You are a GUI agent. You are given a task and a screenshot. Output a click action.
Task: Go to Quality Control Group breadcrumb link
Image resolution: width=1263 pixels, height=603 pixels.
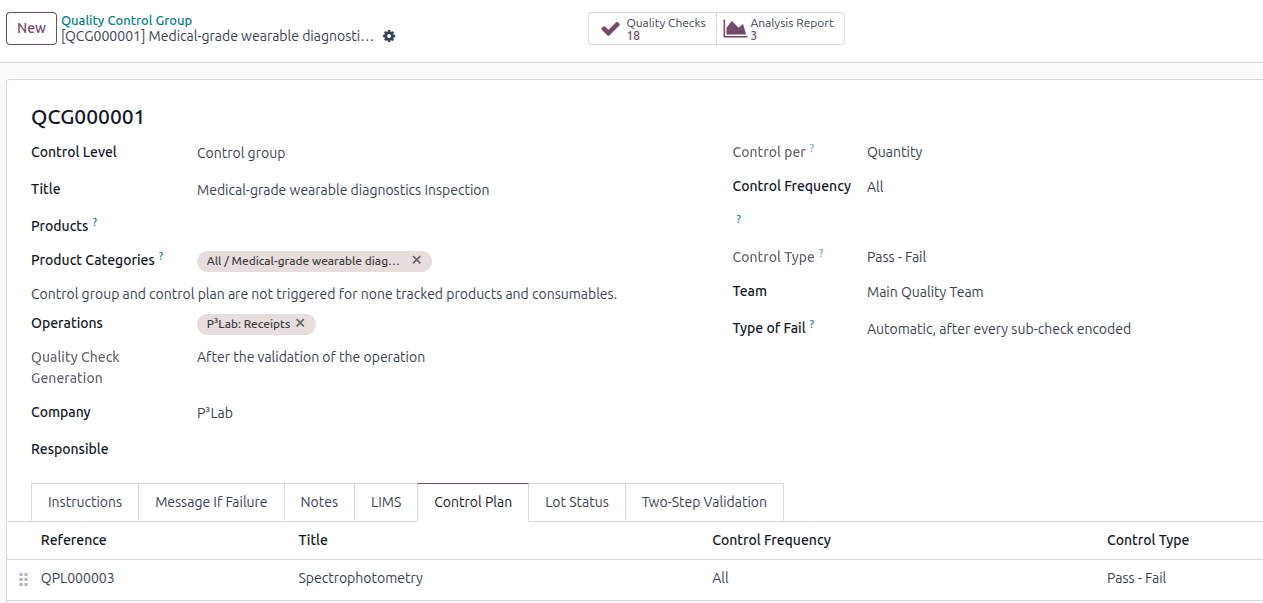(127, 20)
